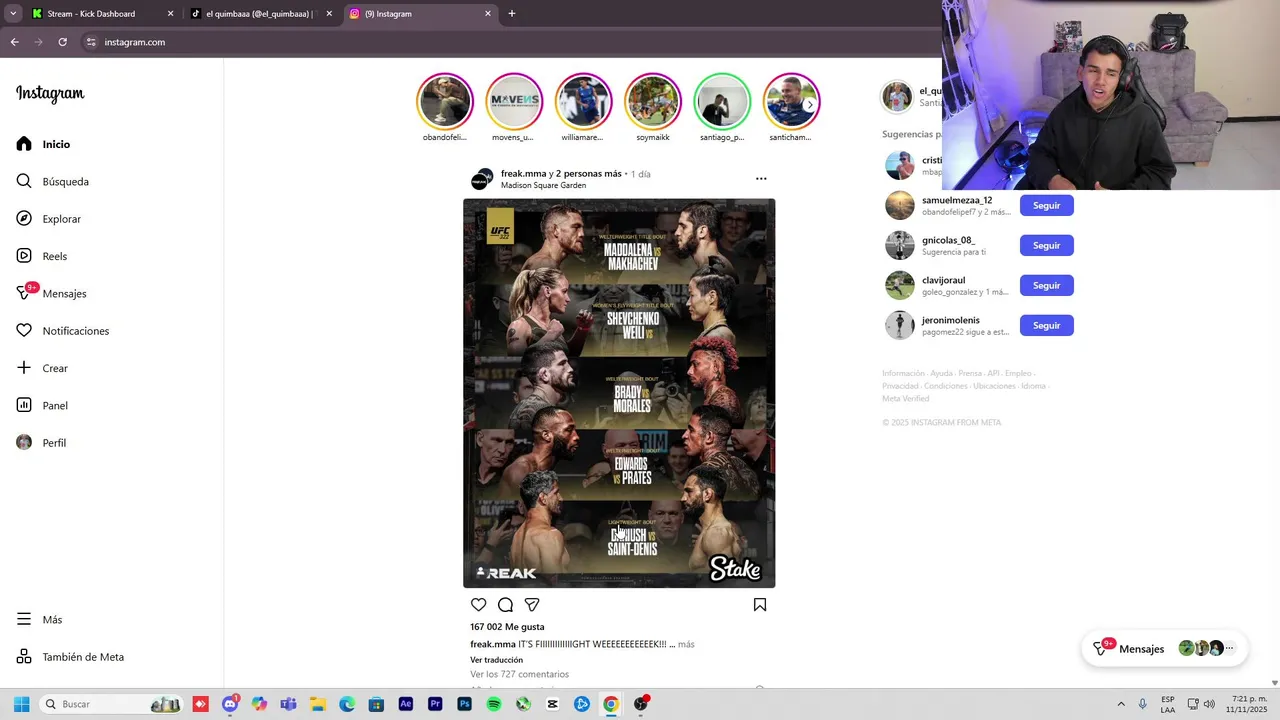Share the post with paper plane icon
Viewport: 1280px width, 720px height.
tap(532, 605)
